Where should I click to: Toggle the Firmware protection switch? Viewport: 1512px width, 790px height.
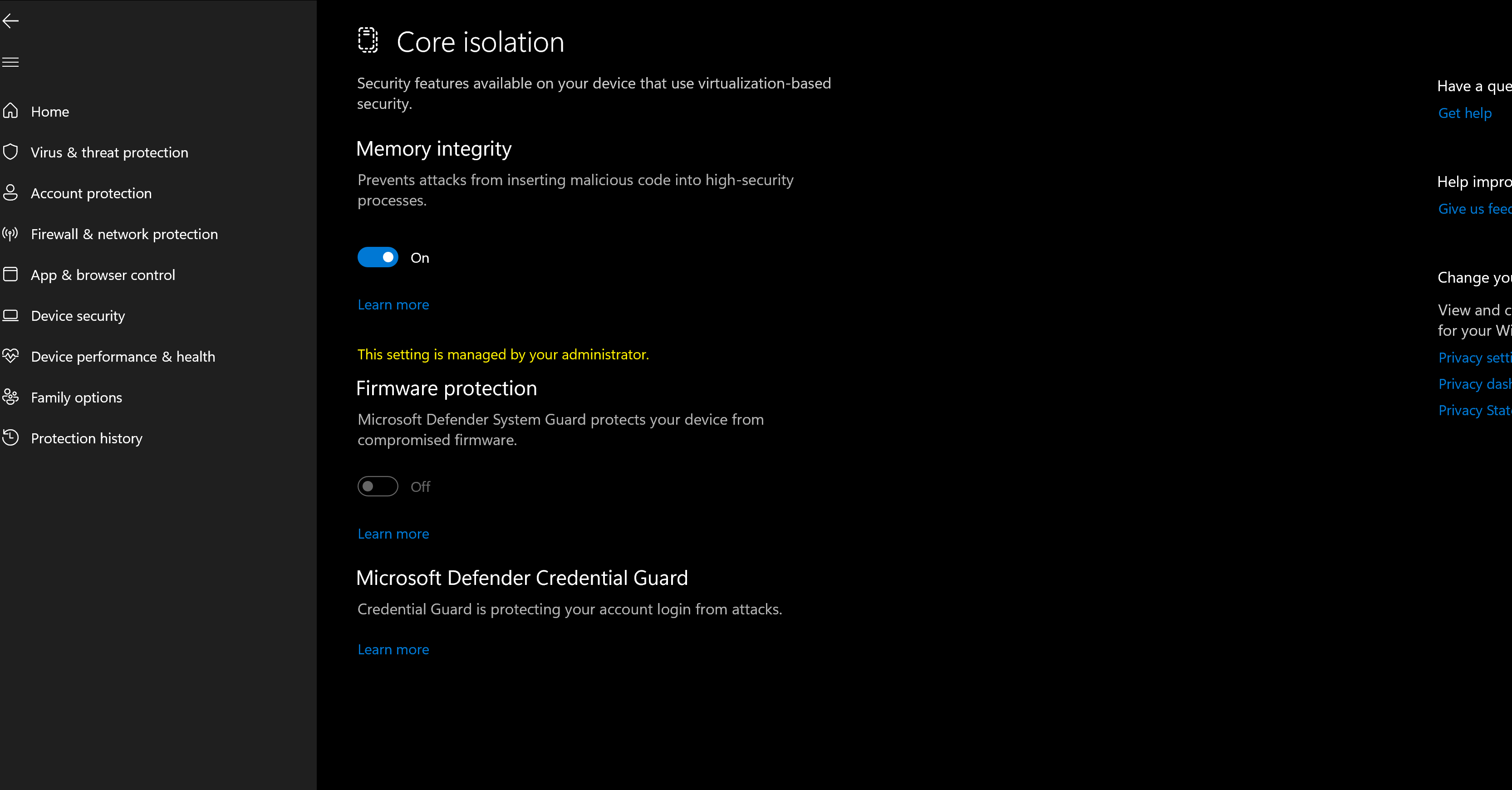(x=378, y=486)
